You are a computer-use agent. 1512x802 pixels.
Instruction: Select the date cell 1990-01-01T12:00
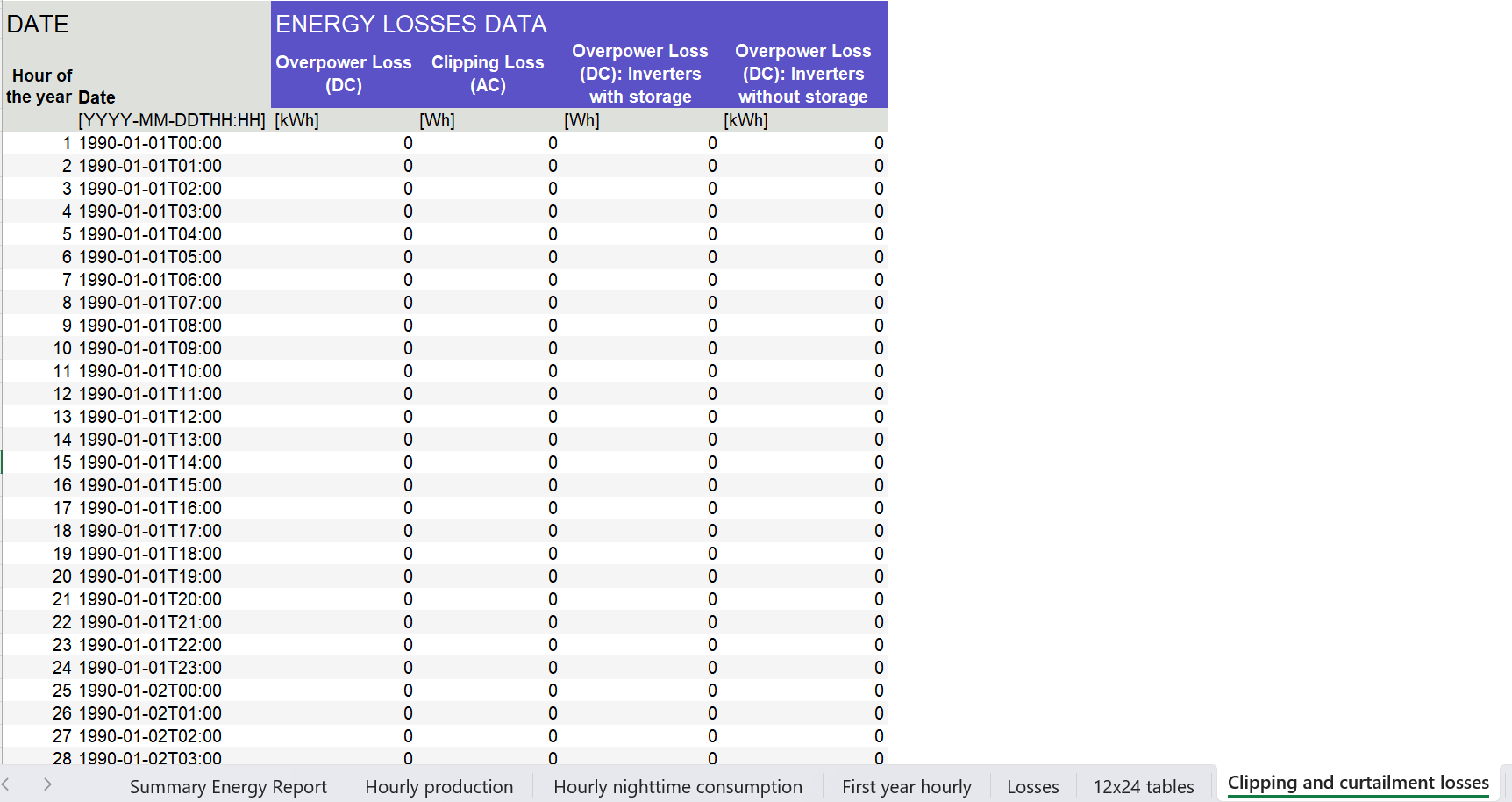click(150, 417)
